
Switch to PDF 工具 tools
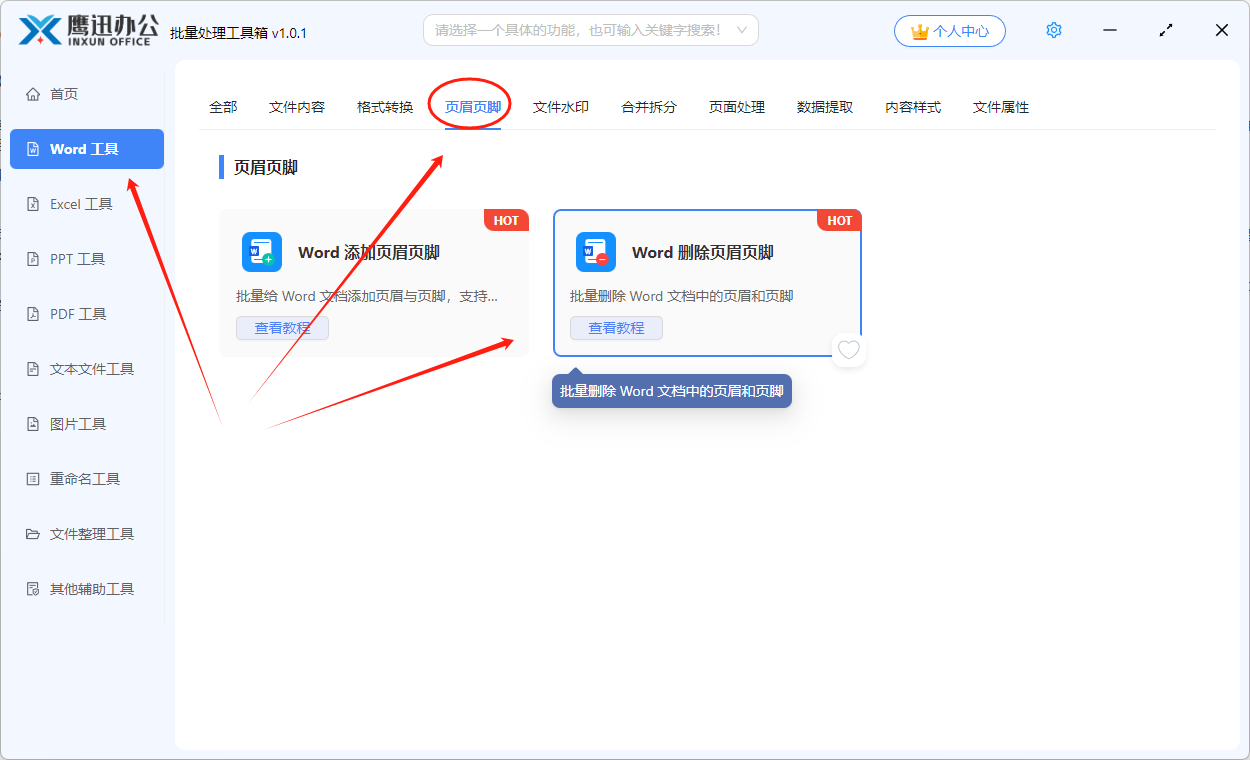pyautogui.click(x=75, y=313)
